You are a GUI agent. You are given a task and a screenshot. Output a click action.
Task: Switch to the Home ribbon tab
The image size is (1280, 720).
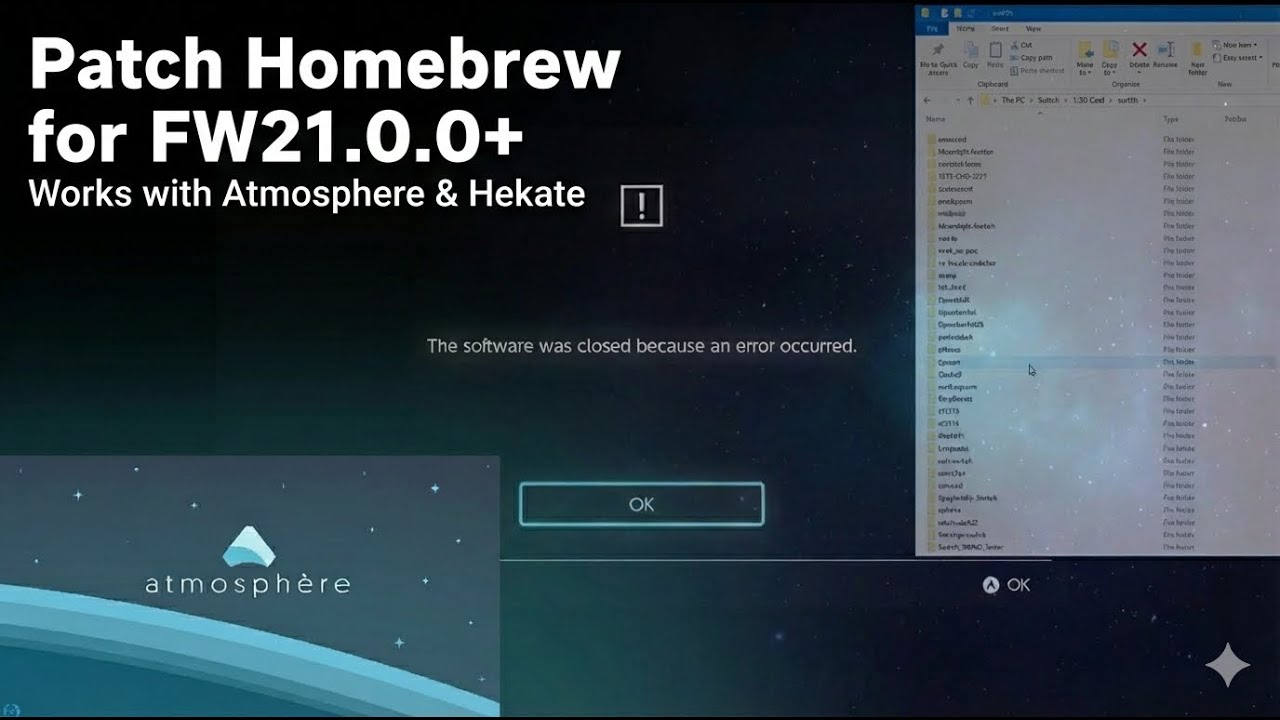965,29
